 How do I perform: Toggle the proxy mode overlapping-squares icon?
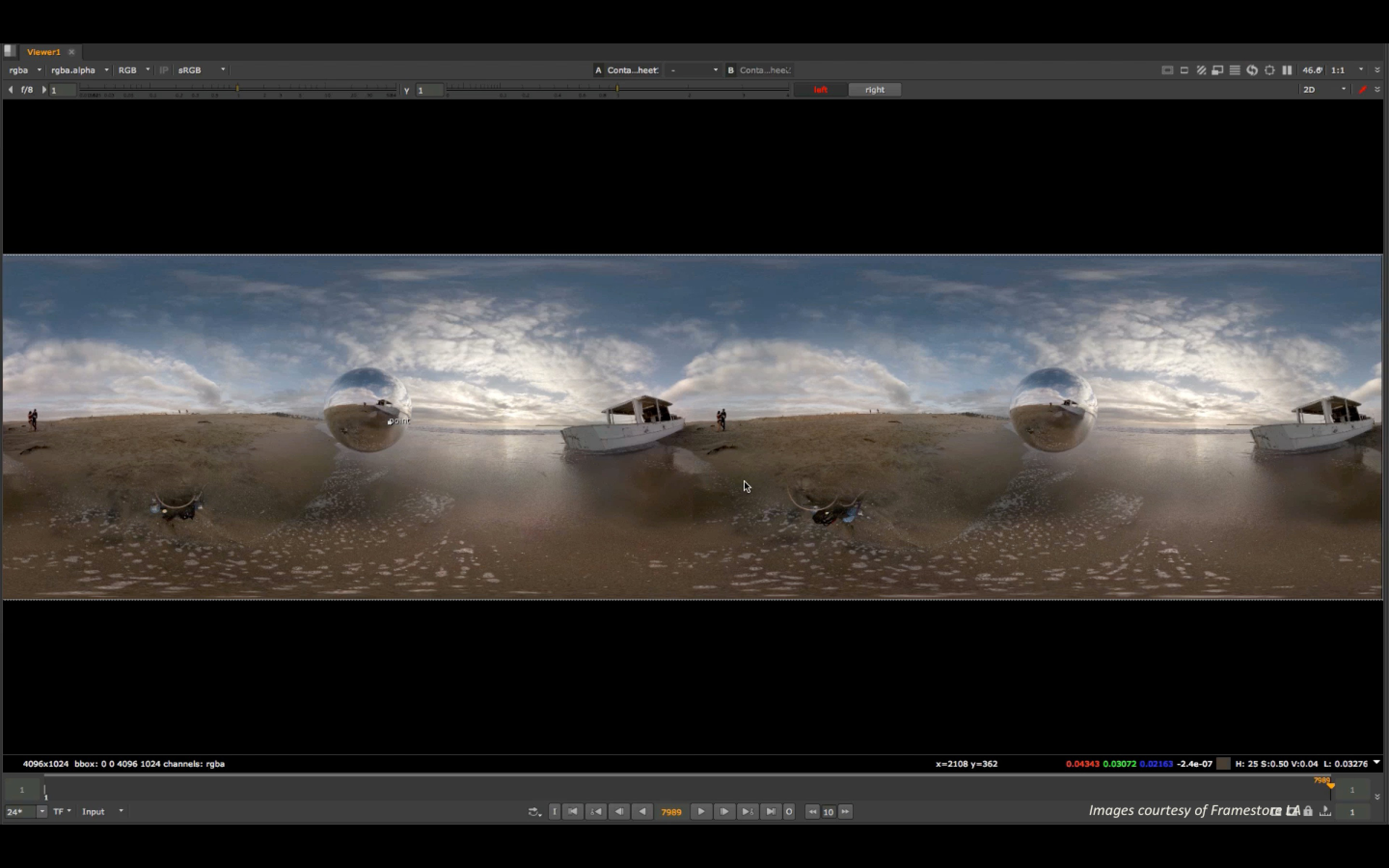[1217, 70]
